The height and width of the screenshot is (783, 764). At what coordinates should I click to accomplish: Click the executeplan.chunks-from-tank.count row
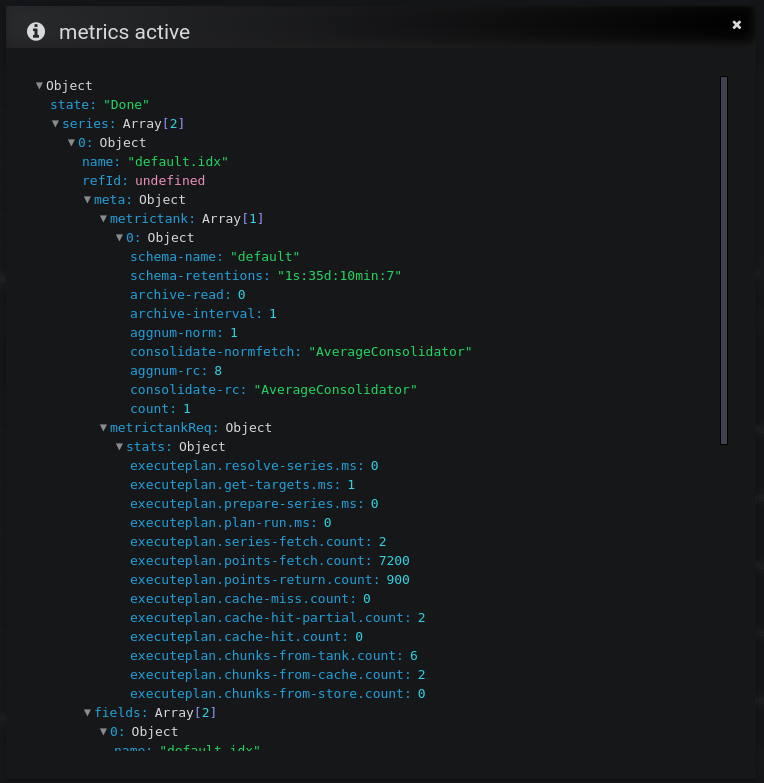pyautogui.click(x=273, y=656)
